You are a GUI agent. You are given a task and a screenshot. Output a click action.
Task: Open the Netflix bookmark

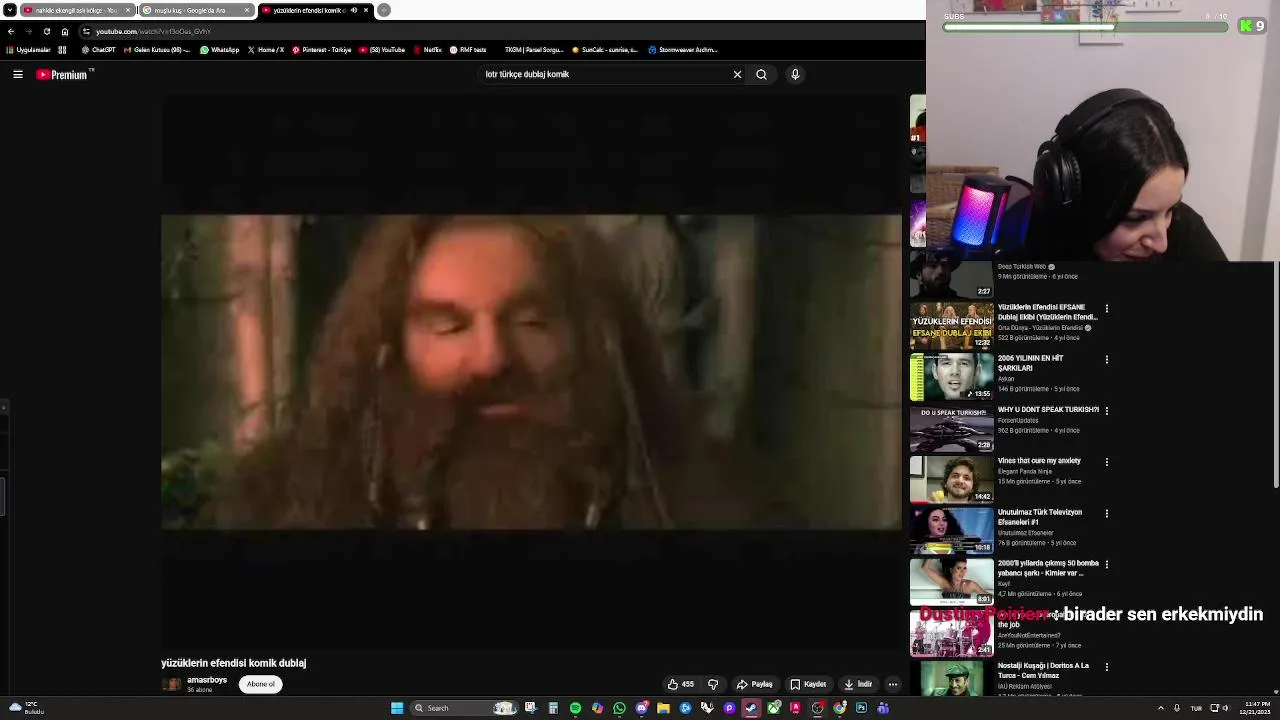tap(427, 50)
